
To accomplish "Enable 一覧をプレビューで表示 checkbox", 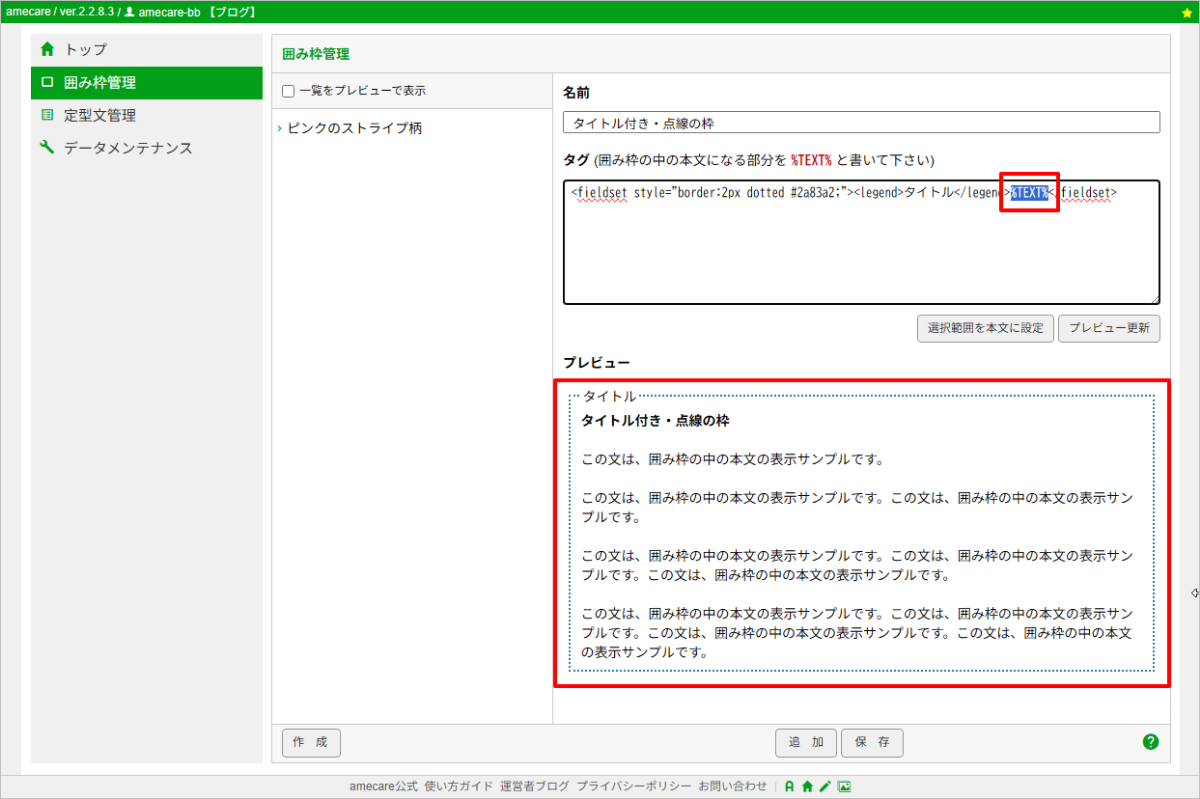I will click(x=288, y=91).
